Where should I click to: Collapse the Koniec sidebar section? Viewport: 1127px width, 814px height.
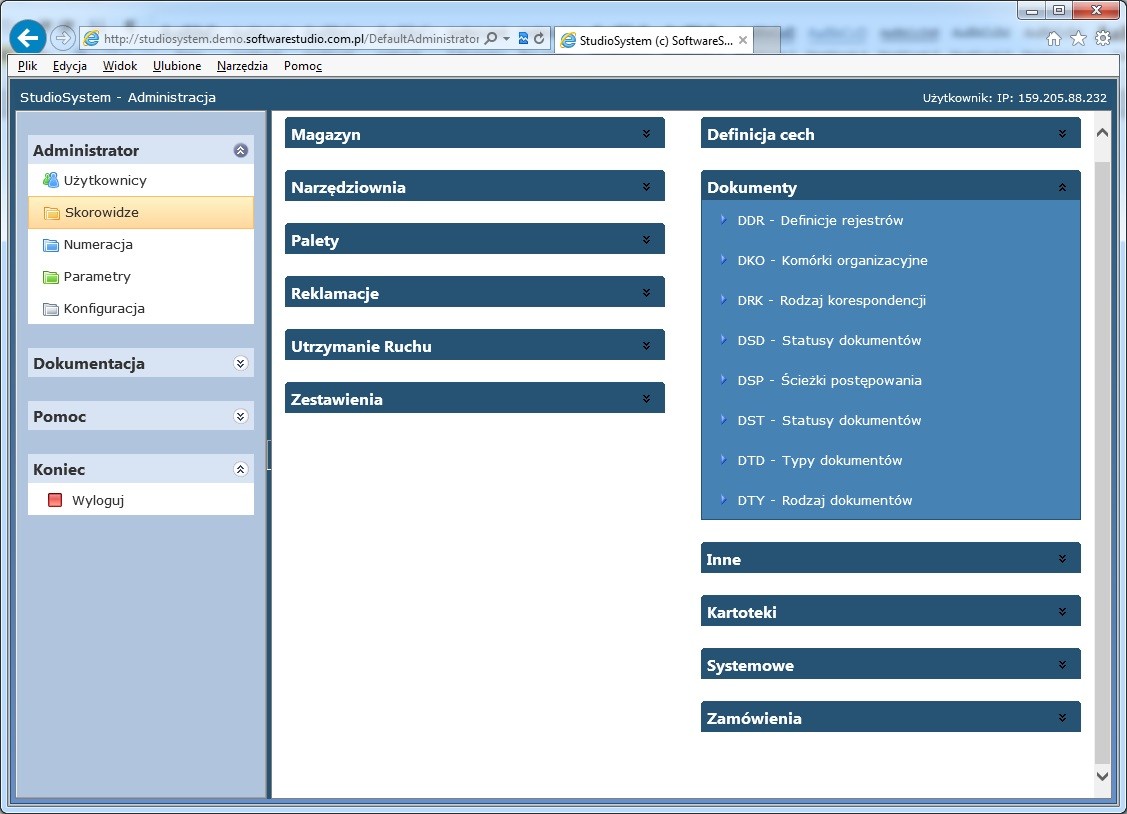click(x=241, y=469)
